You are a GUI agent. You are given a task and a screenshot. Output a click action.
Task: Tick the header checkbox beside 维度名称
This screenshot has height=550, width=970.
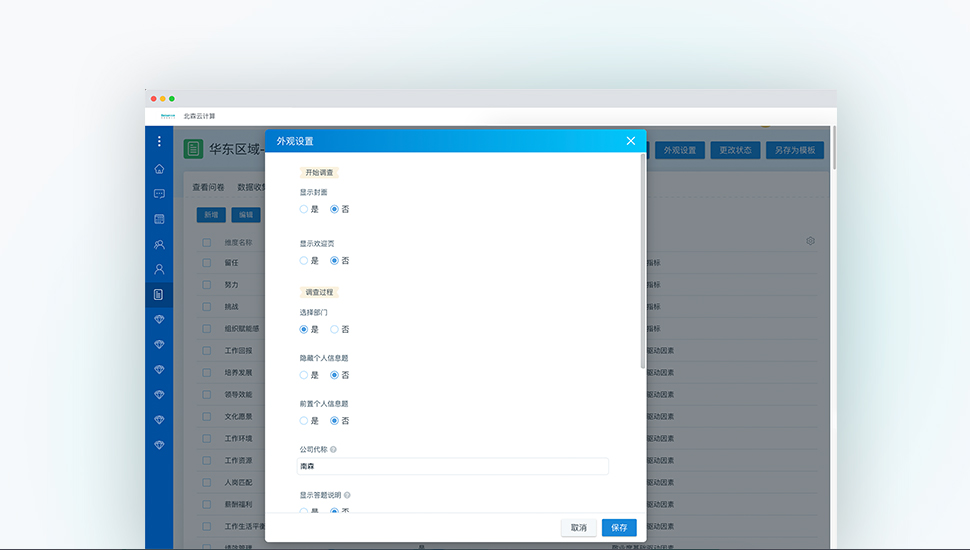click(x=207, y=243)
